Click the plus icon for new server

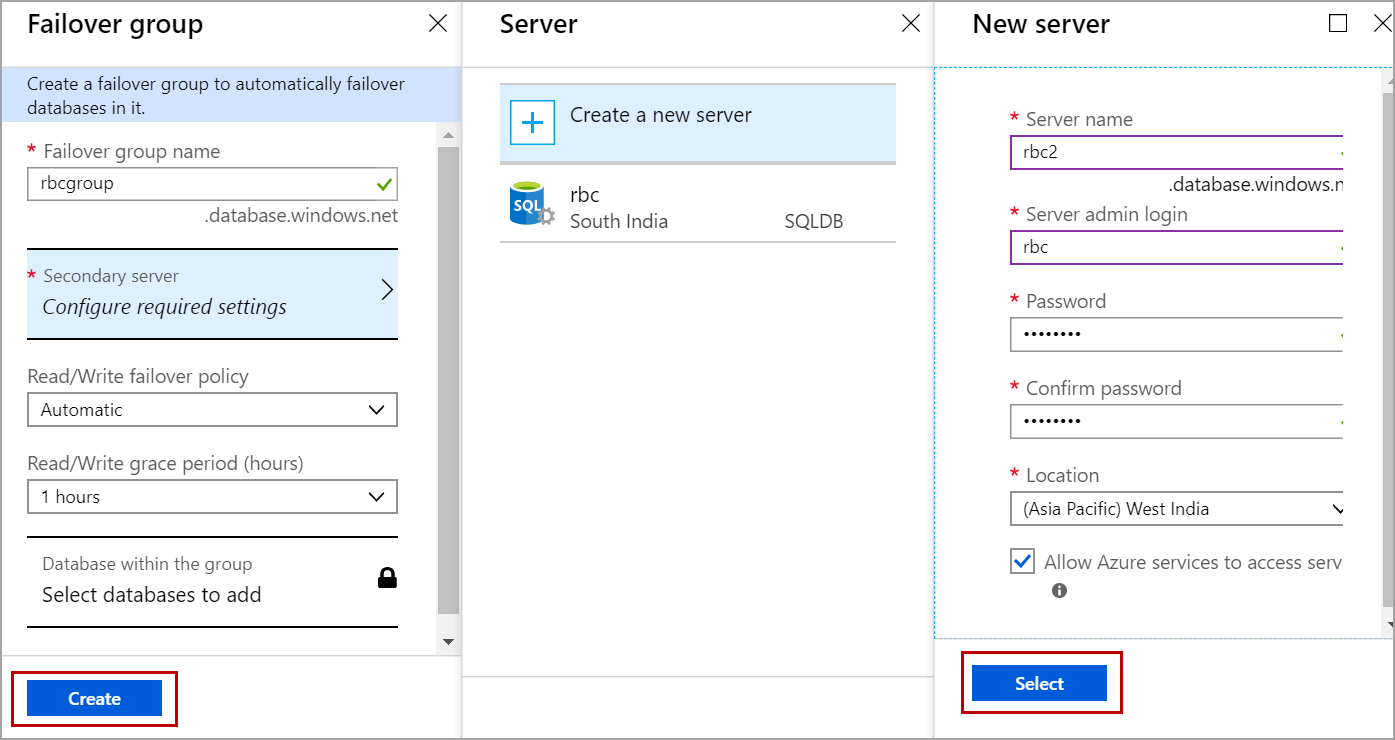pyautogui.click(x=532, y=123)
